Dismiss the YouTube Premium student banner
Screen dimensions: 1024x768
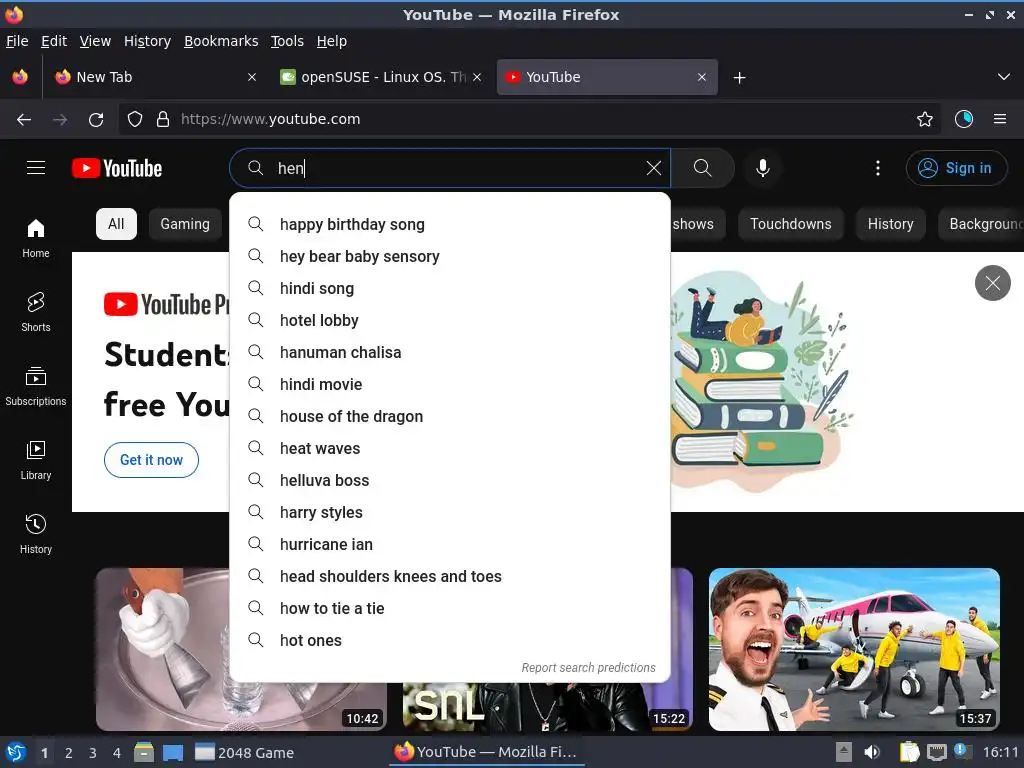(x=993, y=283)
